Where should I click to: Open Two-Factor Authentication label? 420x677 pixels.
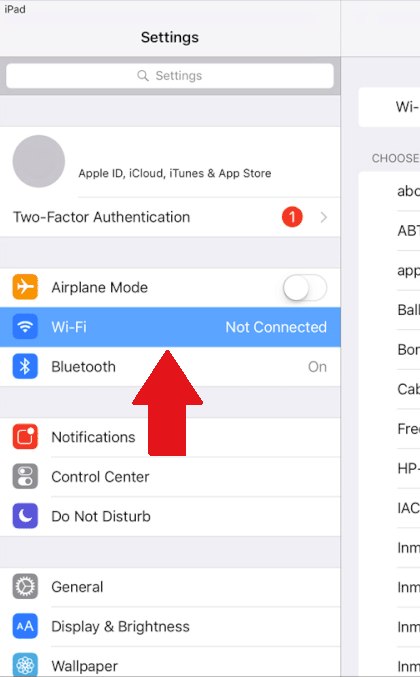[x=101, y=217]
